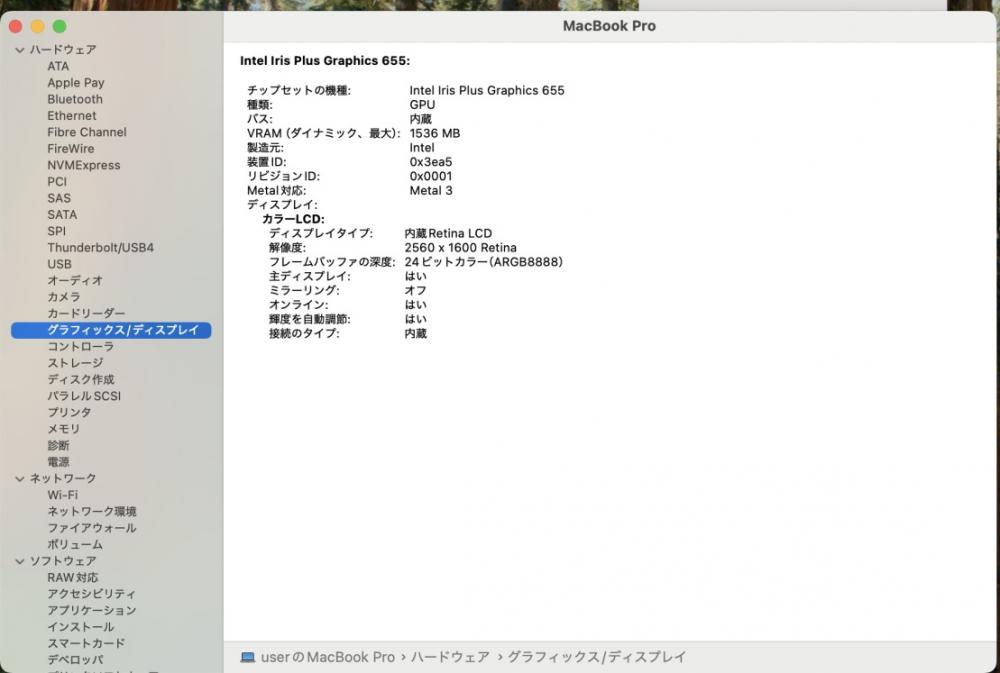Image resolution: width=1000 pixels, height=673 pixels.
Task: Open オーディオ sidebar entry
Action: 75,281
